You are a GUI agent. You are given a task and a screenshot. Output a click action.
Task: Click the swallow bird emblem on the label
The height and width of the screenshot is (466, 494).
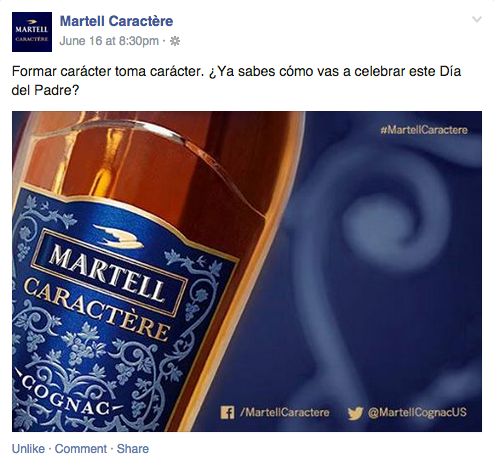(118, 236)
